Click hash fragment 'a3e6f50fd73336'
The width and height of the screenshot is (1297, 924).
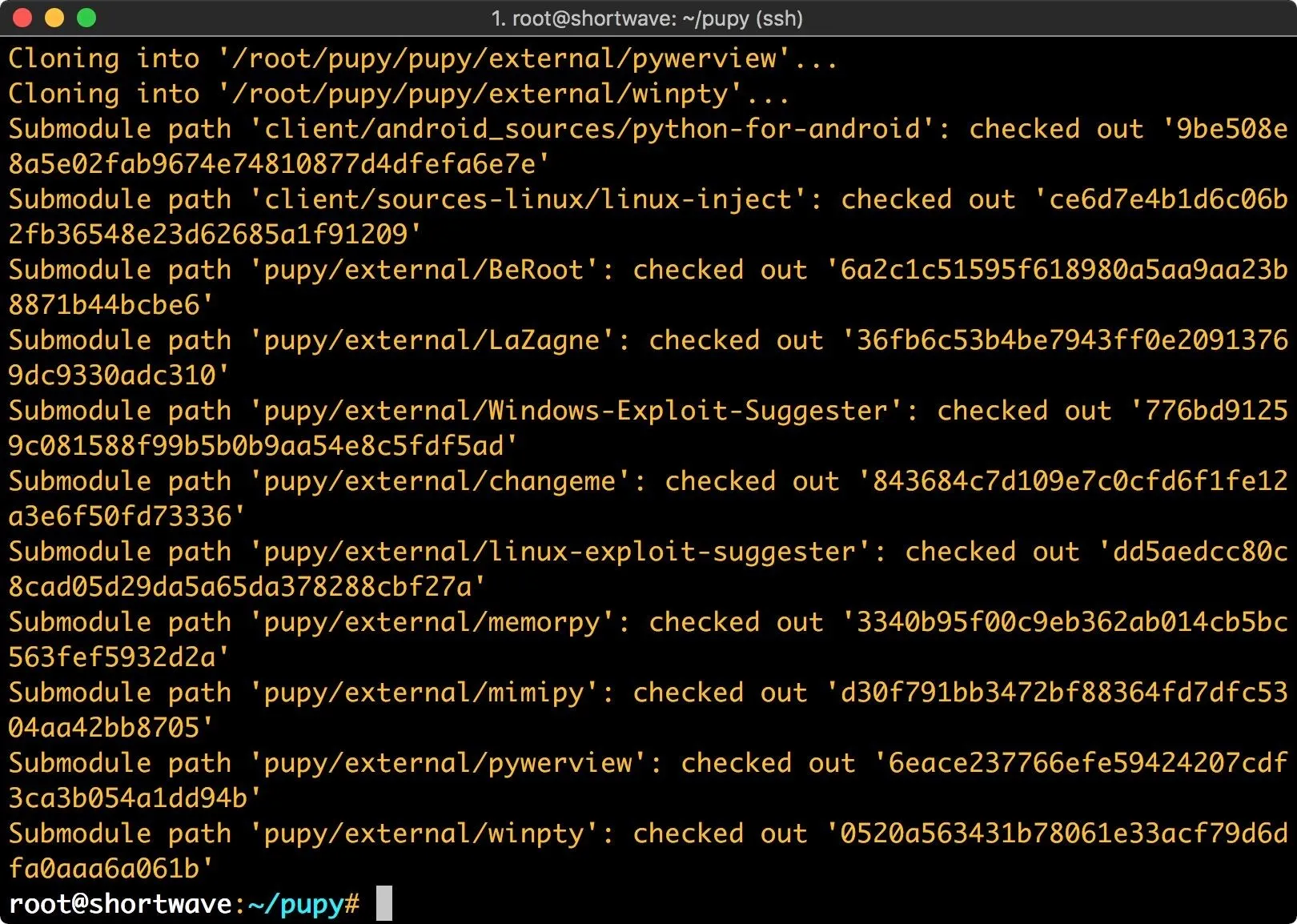[120, 516]
